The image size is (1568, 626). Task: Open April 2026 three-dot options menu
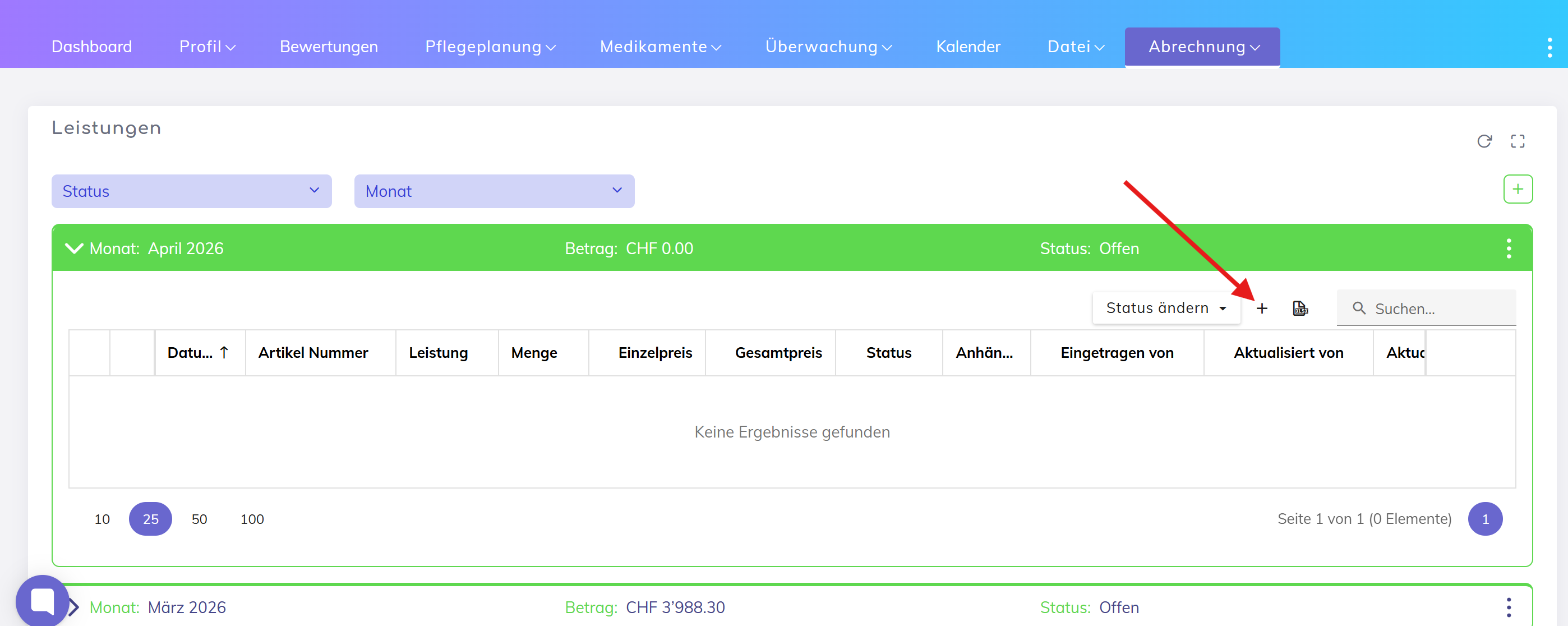1509,248
